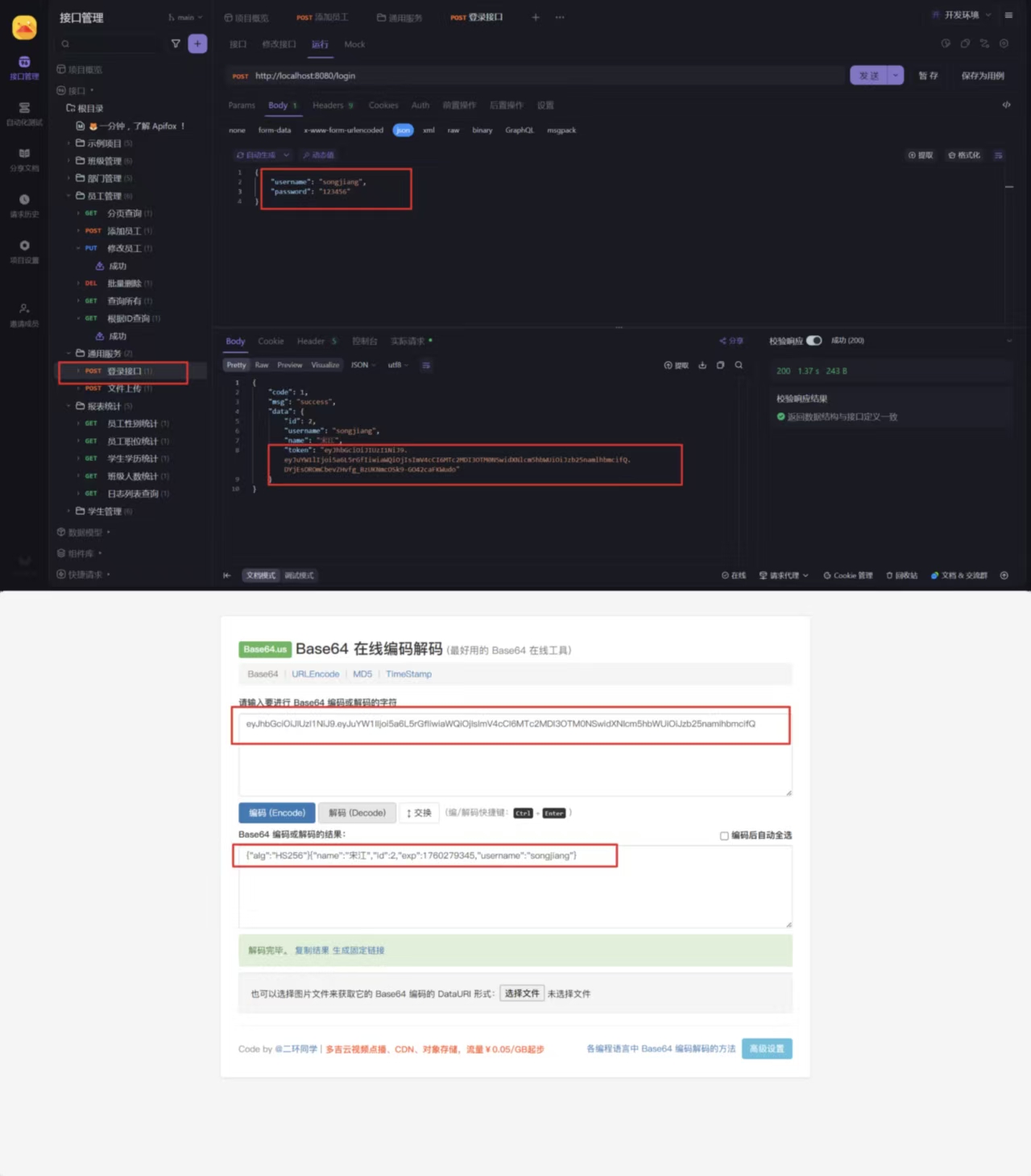Open 项目设置 in the left sidebar
This screenshot has height=1176, width=1031.
[x=24, y=251]
